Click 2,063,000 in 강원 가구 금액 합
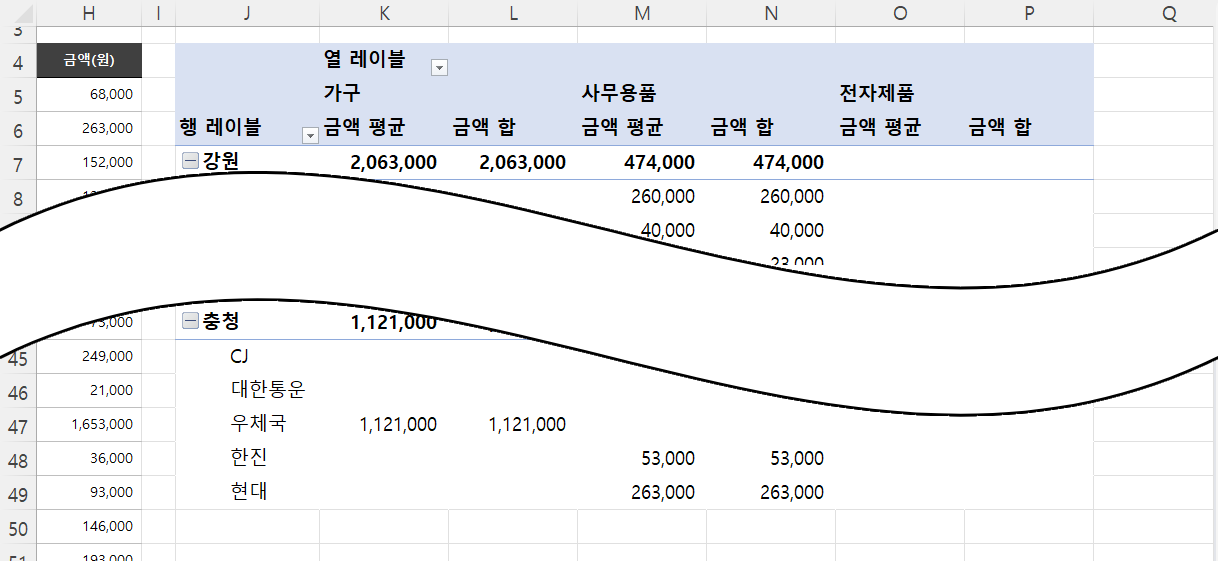 tap(523, 162)
